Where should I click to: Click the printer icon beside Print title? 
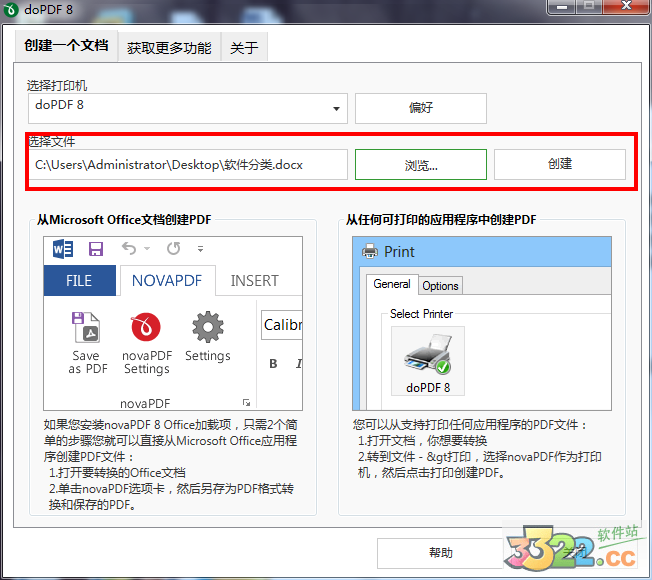point(370,252)
